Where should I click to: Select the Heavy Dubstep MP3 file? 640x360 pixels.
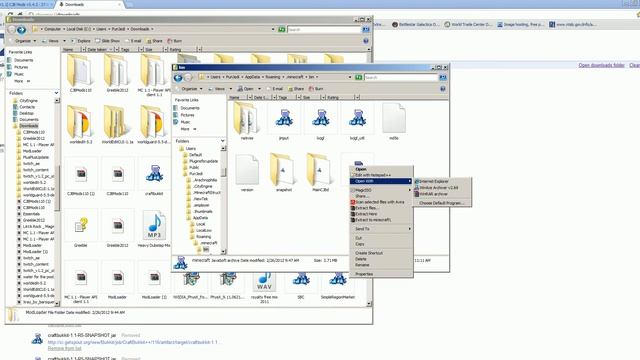154,229
